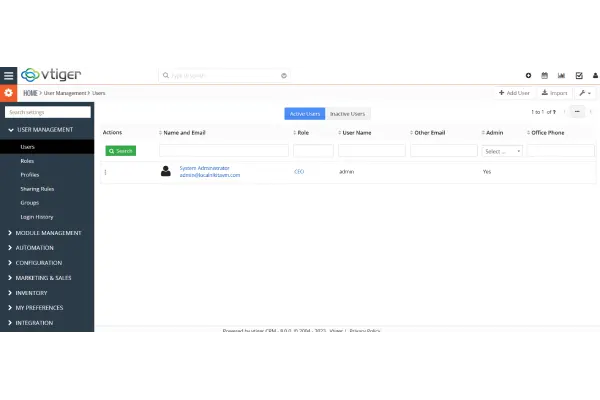Expand the Module Management section
The height and width of the screenshot is (400, 600).
(48, 233)
